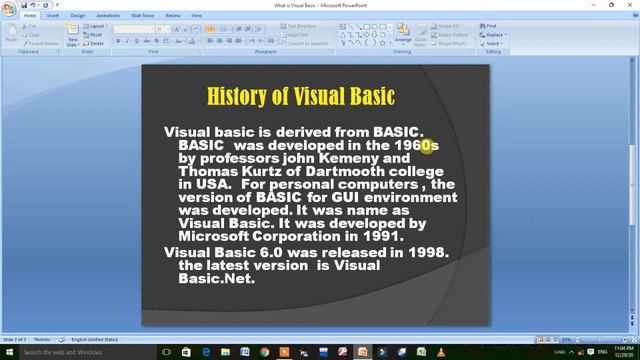
Task: Toggle numbered list formatting
Action: click(x=223, y=29)
